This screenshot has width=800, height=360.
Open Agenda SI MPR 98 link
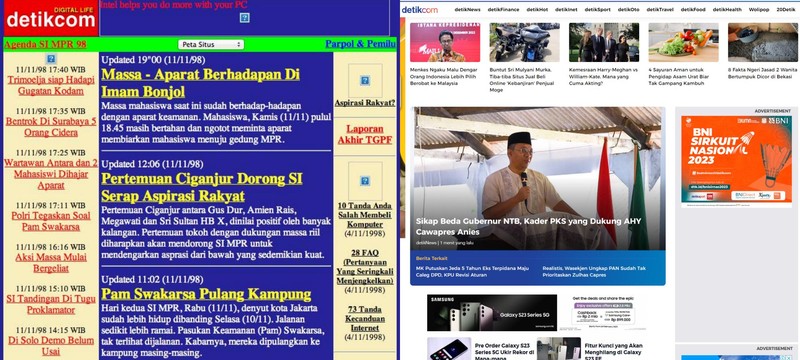pos(45,44)
